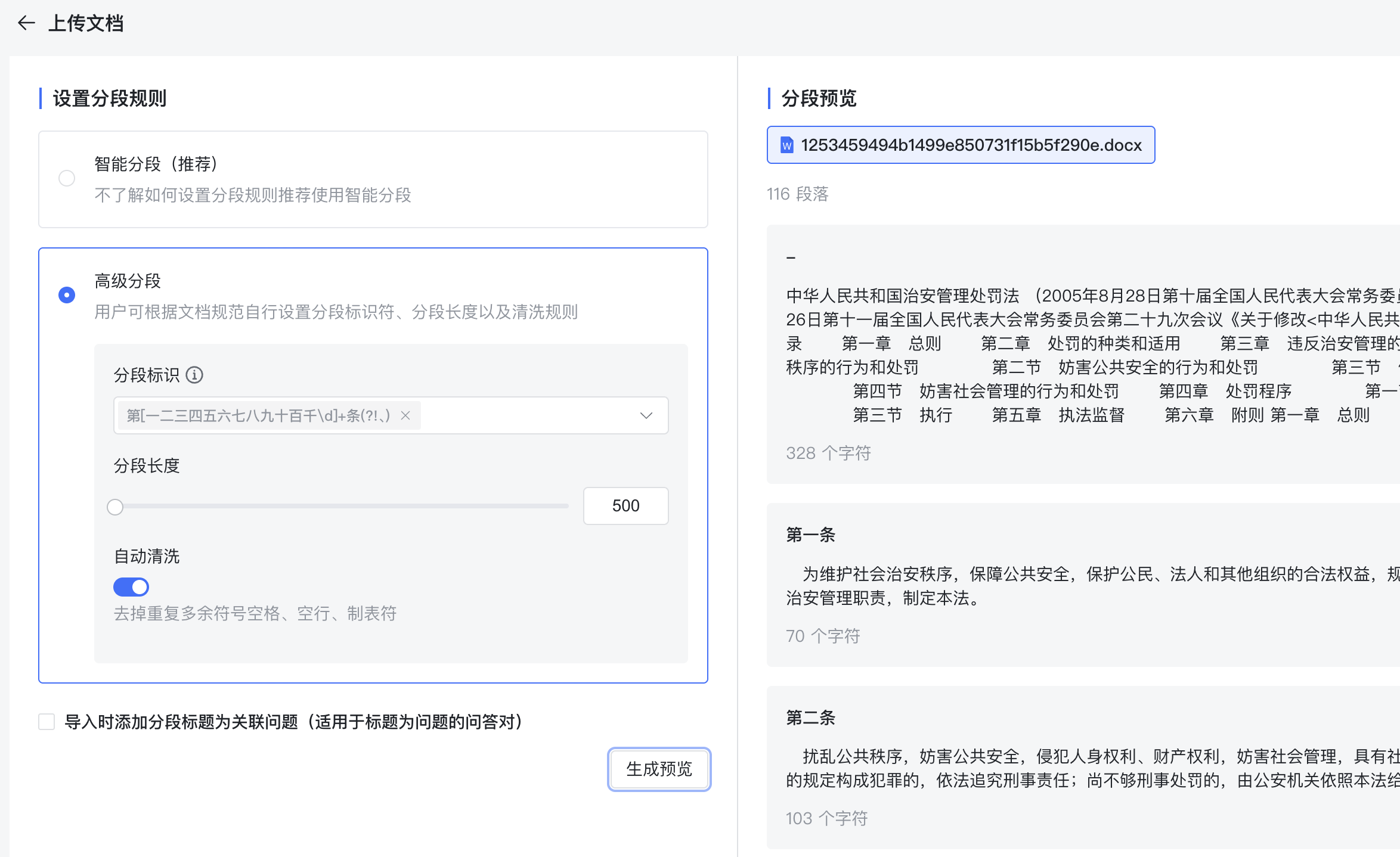Open the 1253459494b1499e850731f15b5f290e.docx file tab
The height and width of the screenshot is (857, 1400).
click(x=961, y=145)
